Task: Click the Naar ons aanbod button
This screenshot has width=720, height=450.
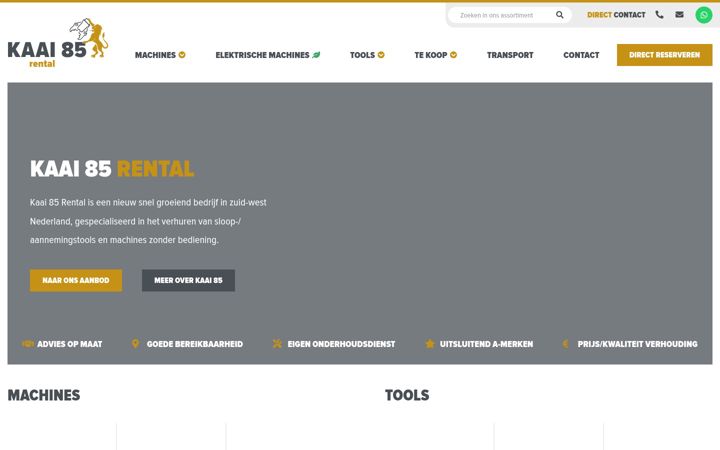Action: coord(76,280)
